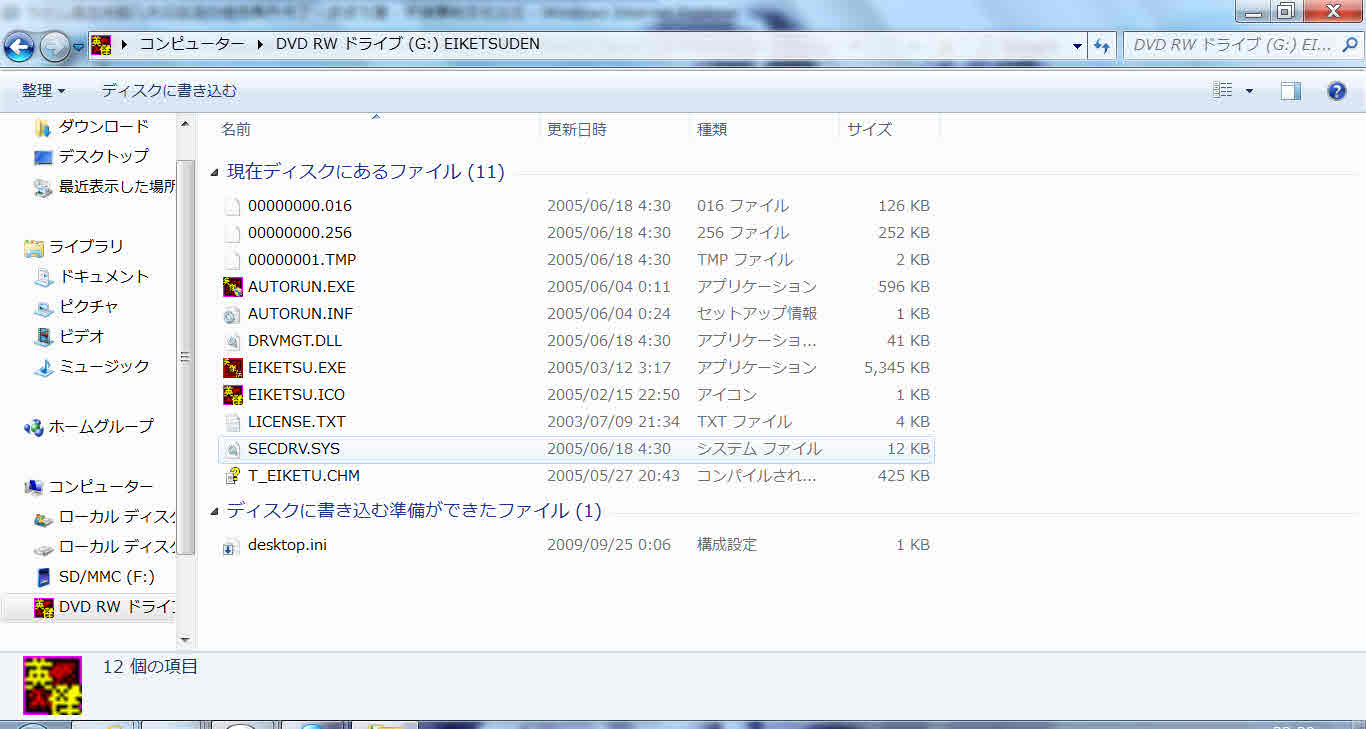Click the address bar refresh icon
The height and width of the screenshot is (729, 1366).
tap(1102, 46)
